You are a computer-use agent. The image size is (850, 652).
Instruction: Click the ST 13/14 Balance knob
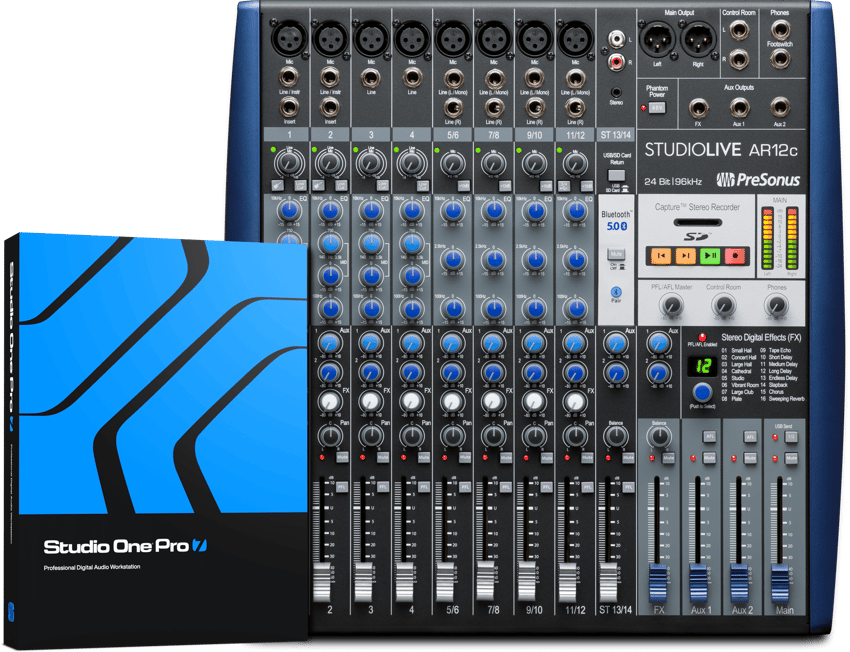point(616,435)
